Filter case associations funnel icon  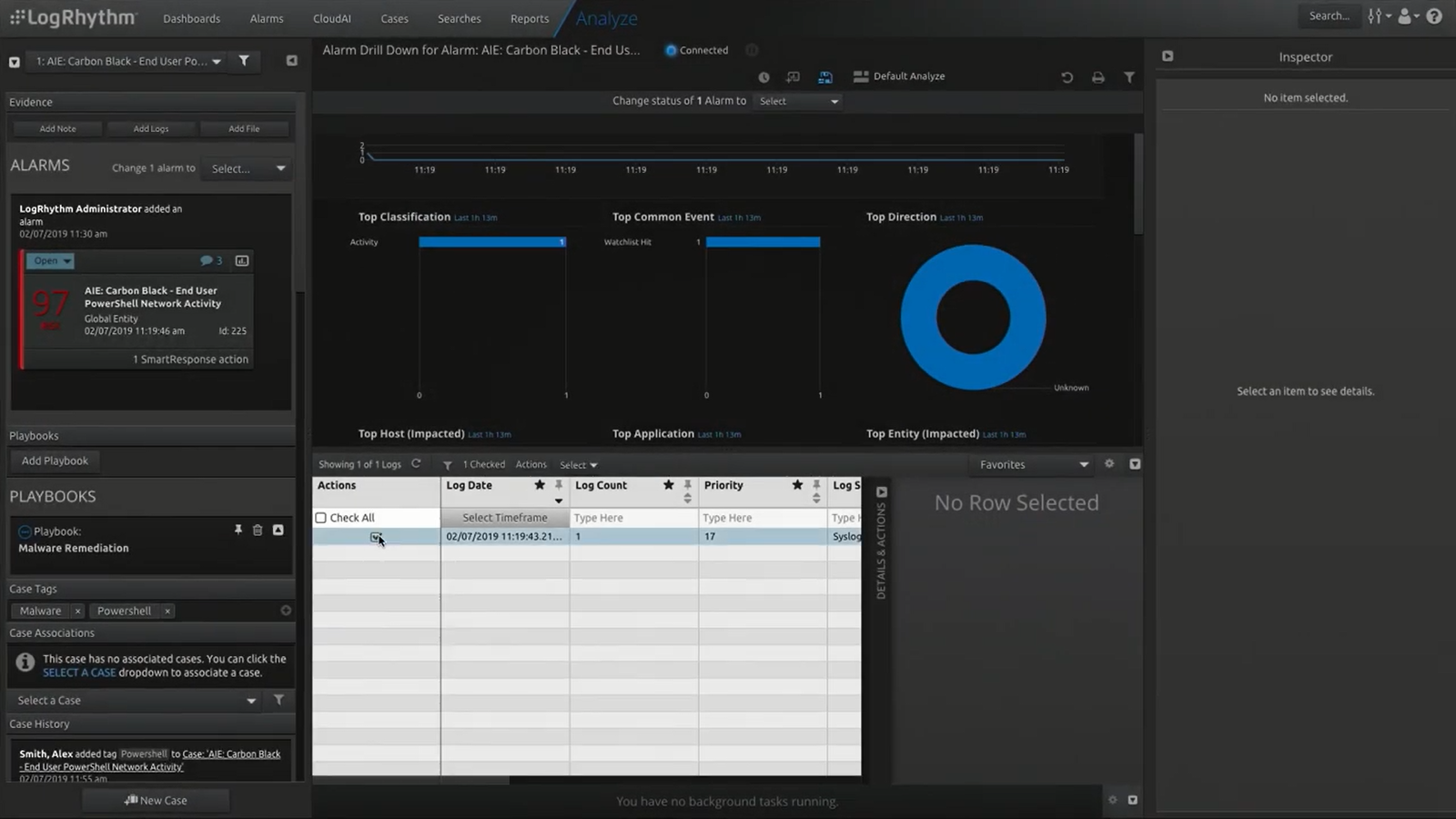click(278, 700)
